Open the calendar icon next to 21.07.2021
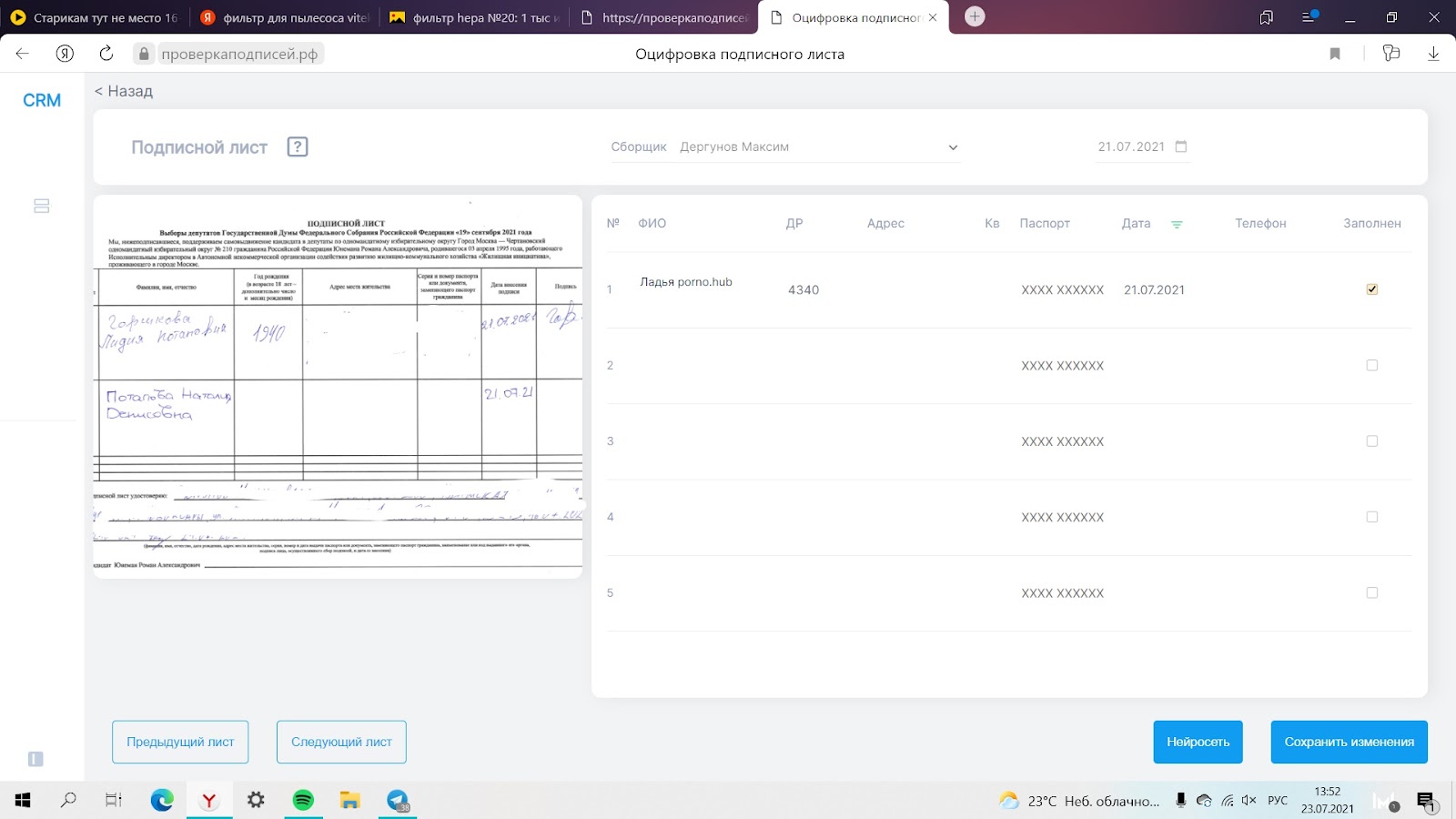The width and height of the screenshot is (1456, 819). (1181, 147)
